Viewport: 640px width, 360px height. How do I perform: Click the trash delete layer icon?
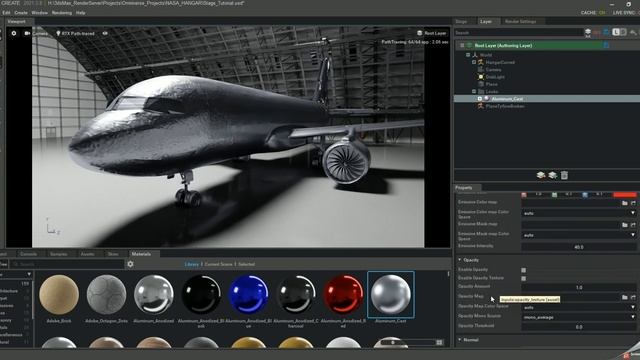pyautogui.click(x=564, y=175)
